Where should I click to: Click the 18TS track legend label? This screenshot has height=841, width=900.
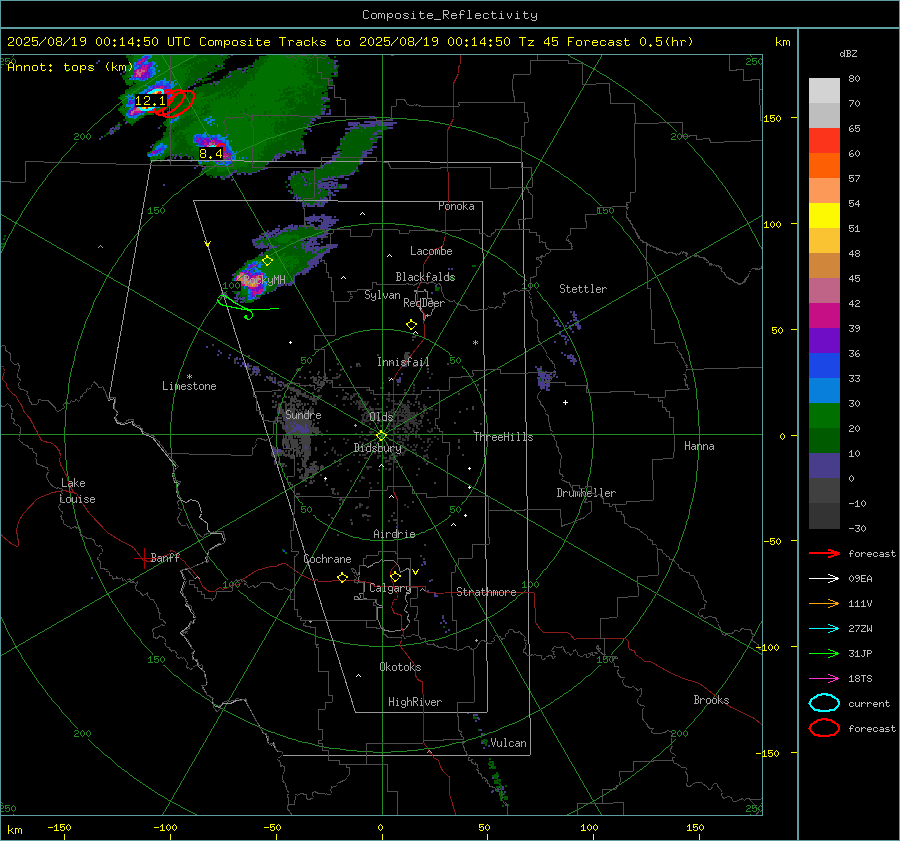(860, 679)
